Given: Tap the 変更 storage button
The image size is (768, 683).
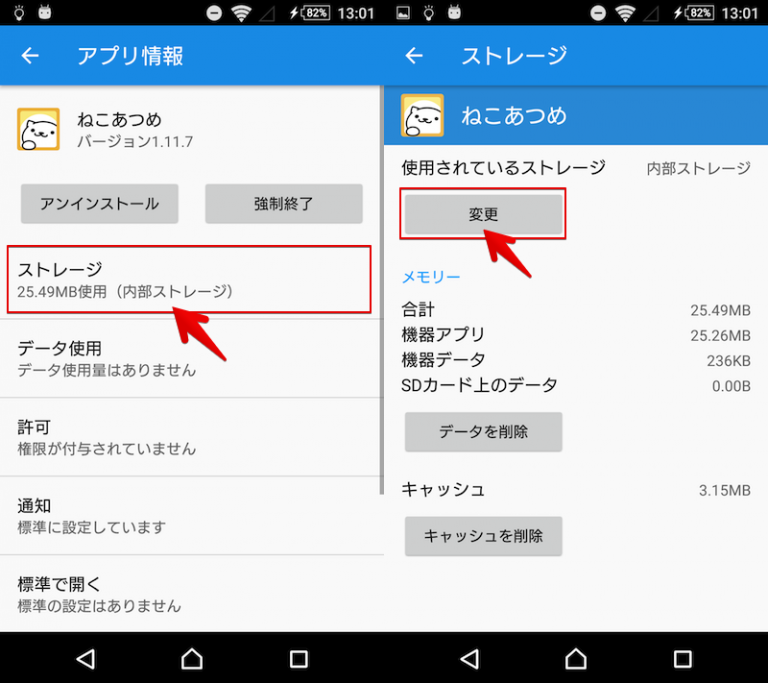Looking at the screenshot, I should [483, 214].
